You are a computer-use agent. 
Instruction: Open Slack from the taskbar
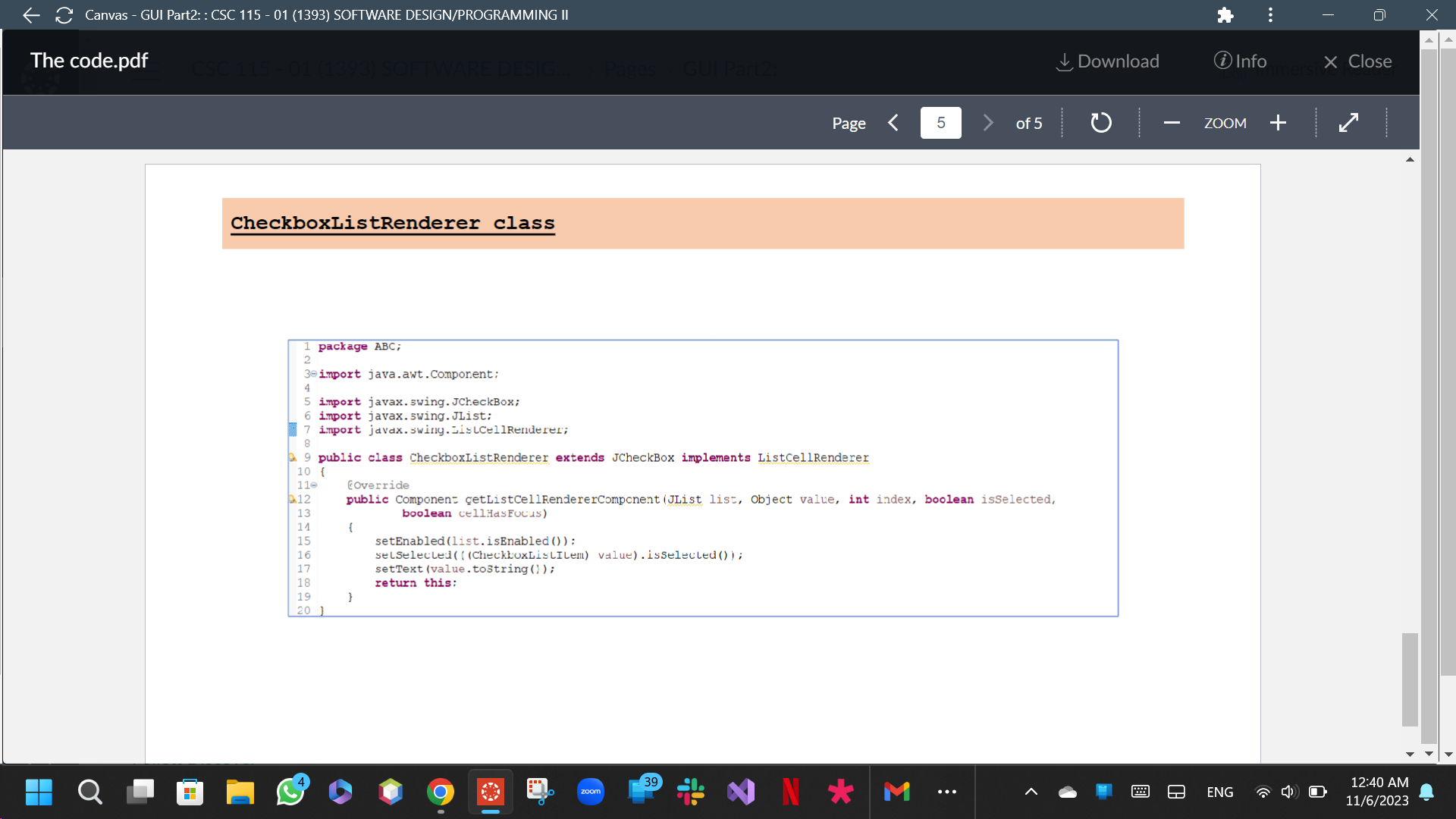point(691,792)
